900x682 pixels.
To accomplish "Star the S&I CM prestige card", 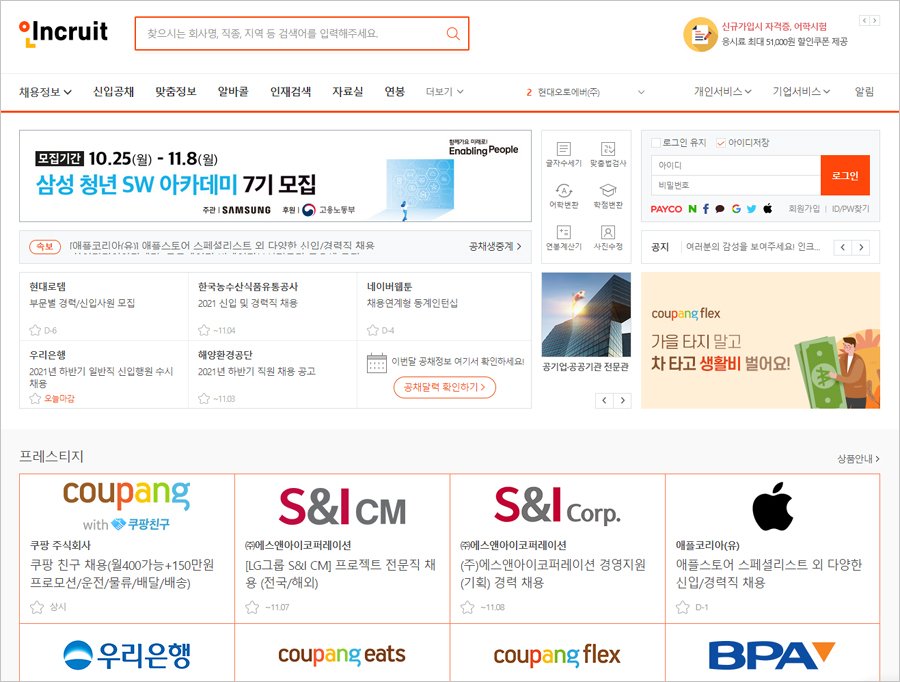I will pyautogui.click(x=252, y=607).
